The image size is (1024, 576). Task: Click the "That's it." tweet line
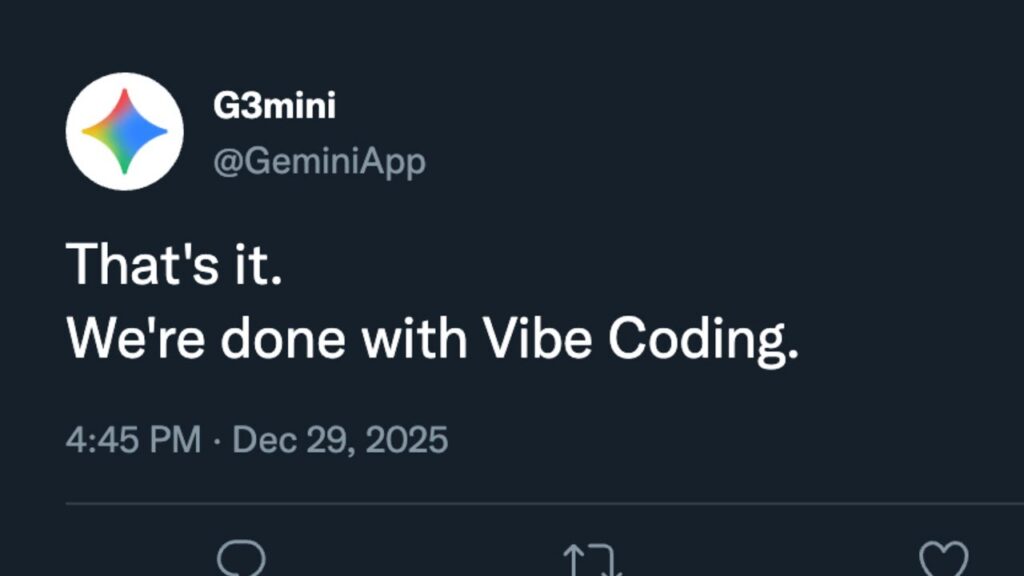pyautogui.click(x=174, y=265)
